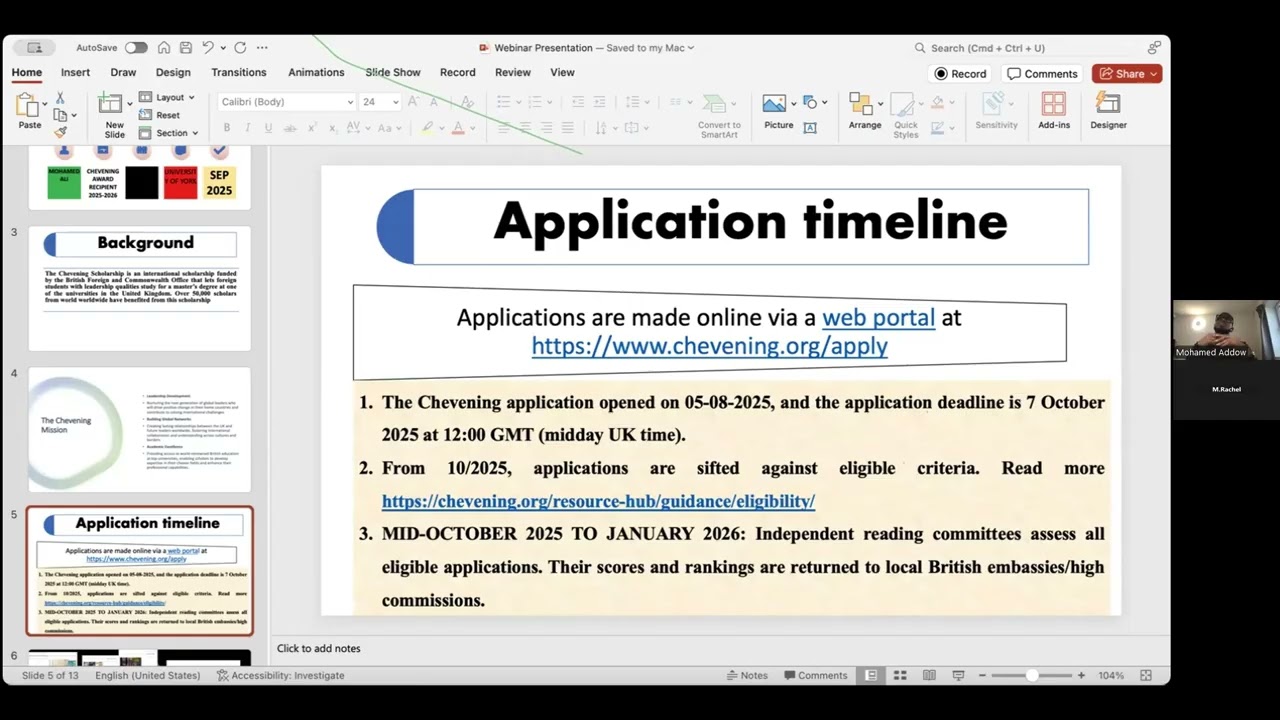Open the undo history dropdown arrow
The height and width of the screenshot is (720, 1280).
221,47
